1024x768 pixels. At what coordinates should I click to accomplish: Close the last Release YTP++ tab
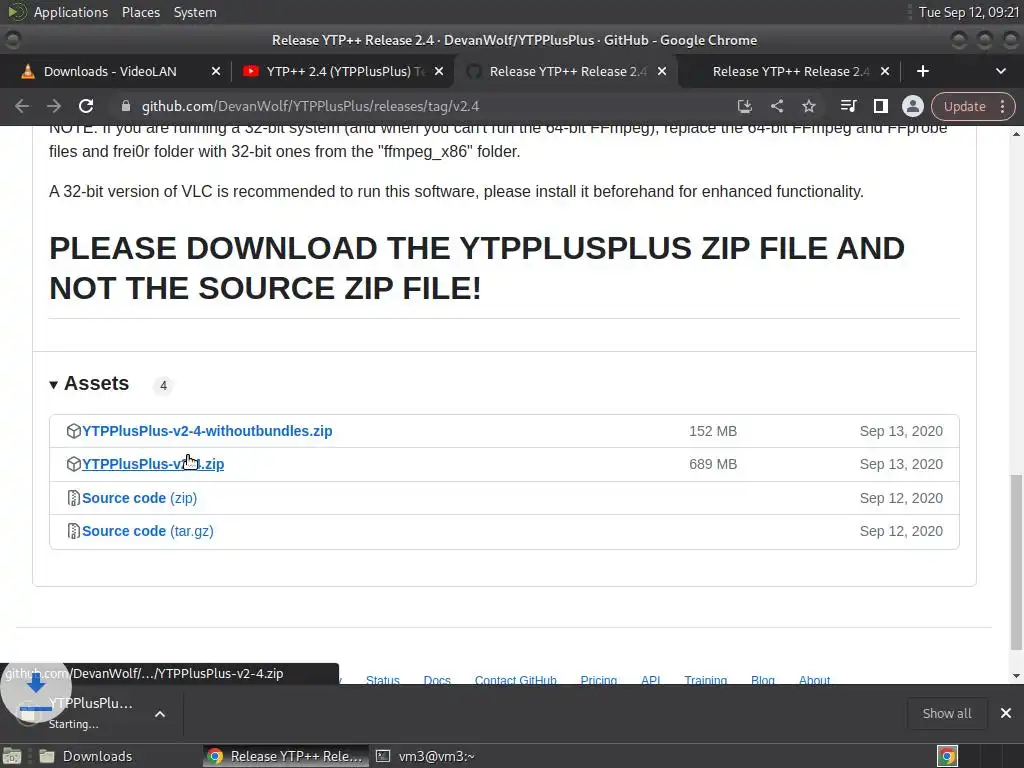(885, 71)
